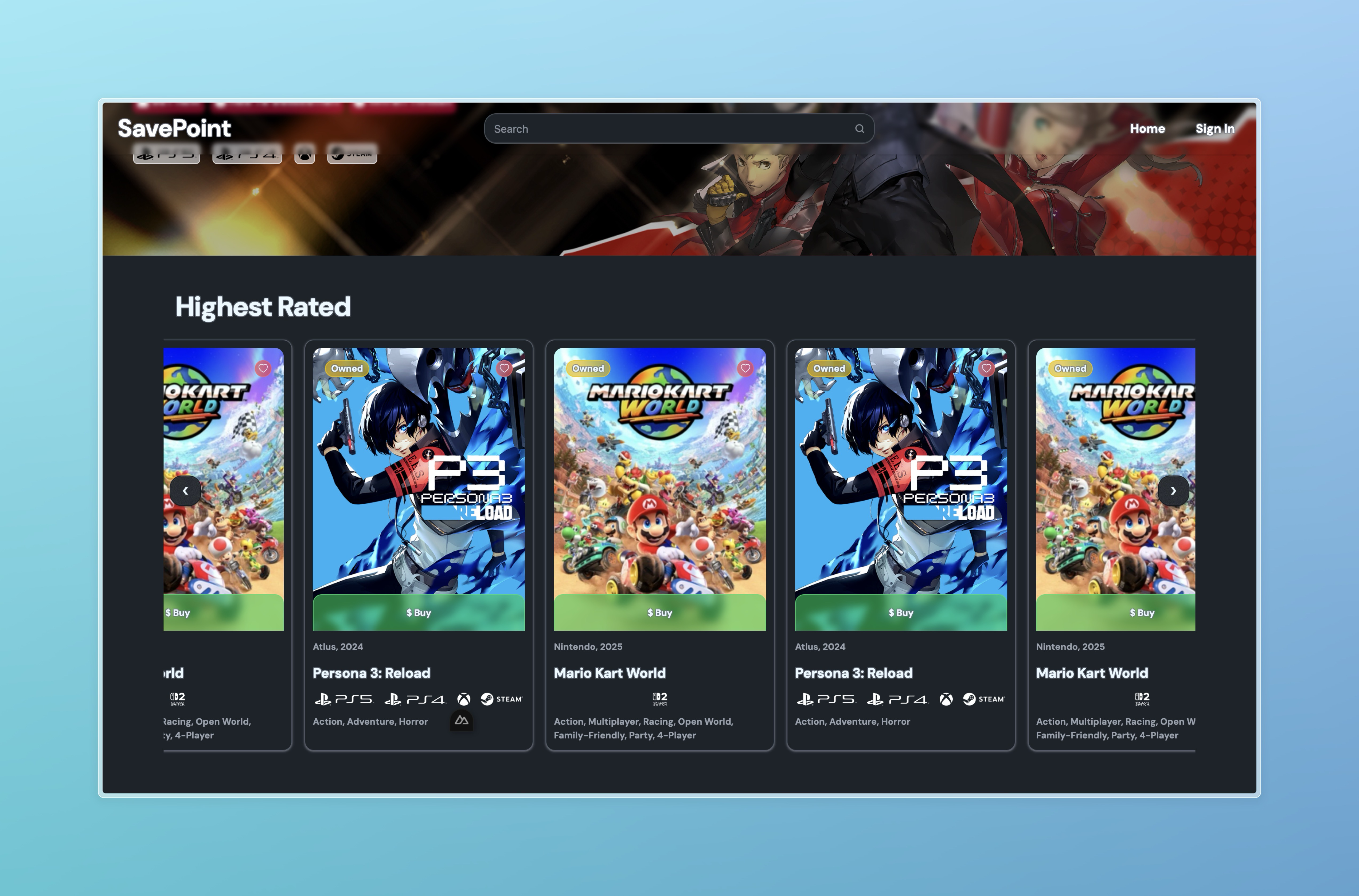Click the PS5 logo on first Persona 3 card
Image resolution: width=1359 pixels, height=896 pixels.
[343, 699]
